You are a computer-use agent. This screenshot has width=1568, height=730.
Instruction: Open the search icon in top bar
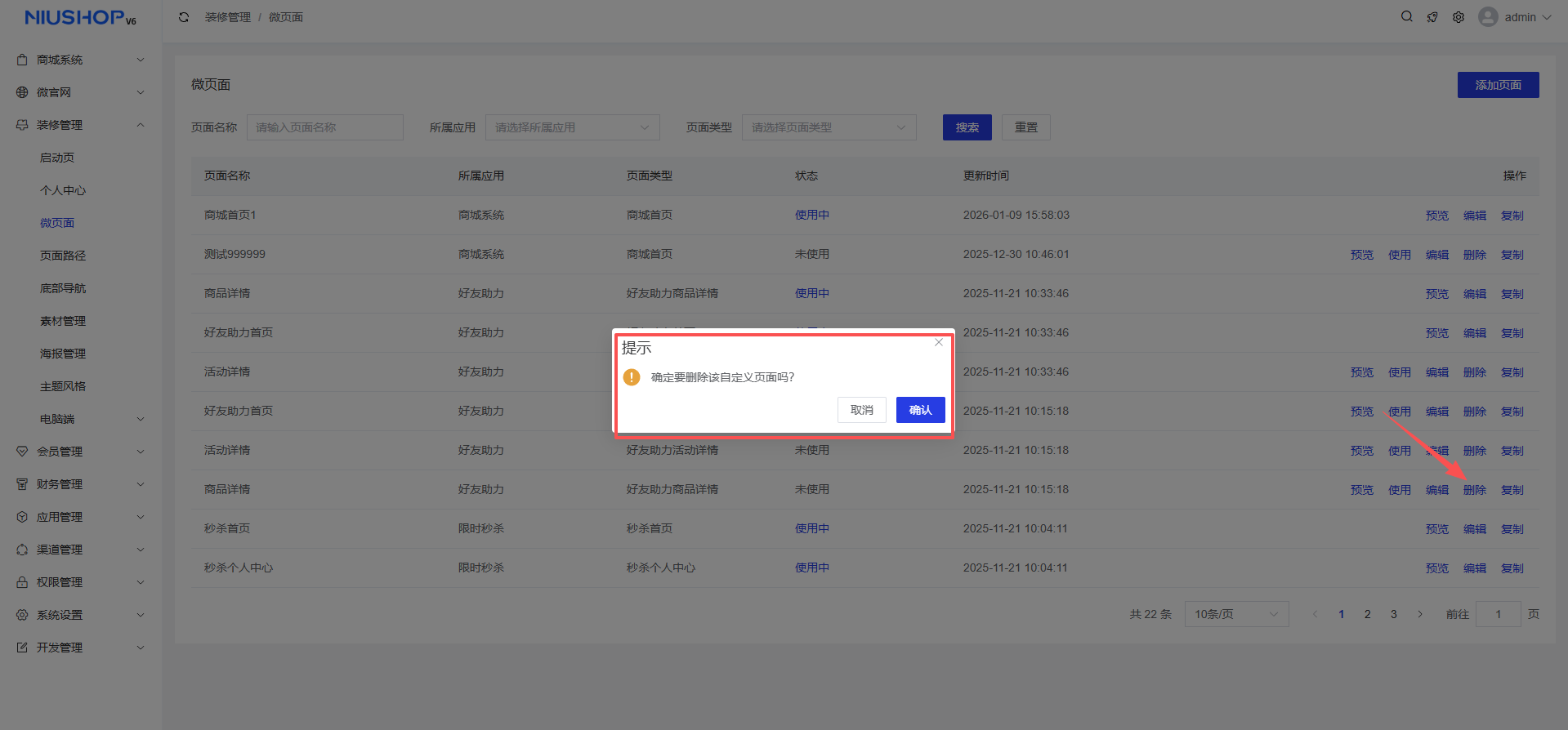point(1406,16)
